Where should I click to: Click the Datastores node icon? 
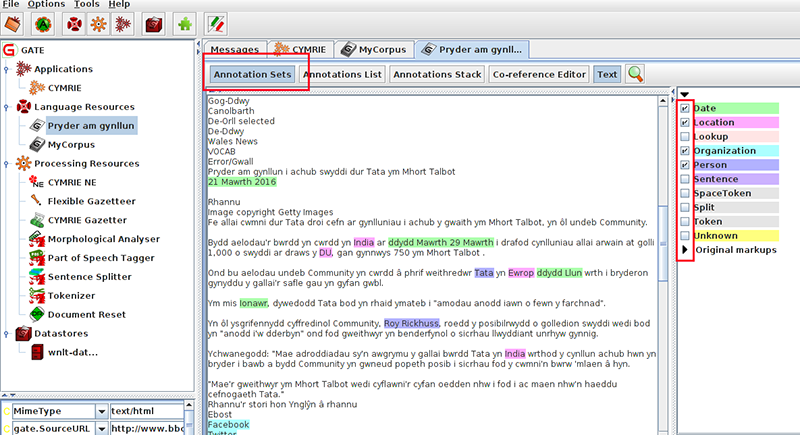pyautogui.click(x=23, y=333)
